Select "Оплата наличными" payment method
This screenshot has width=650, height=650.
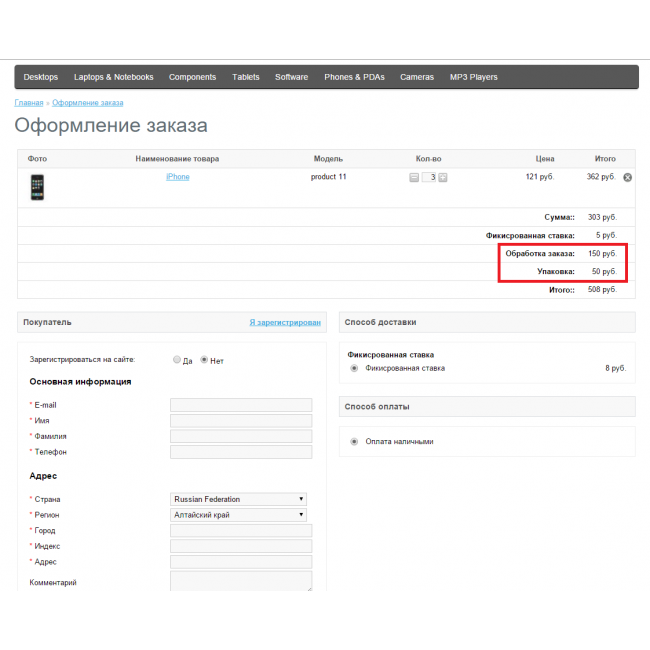[354, 441]
